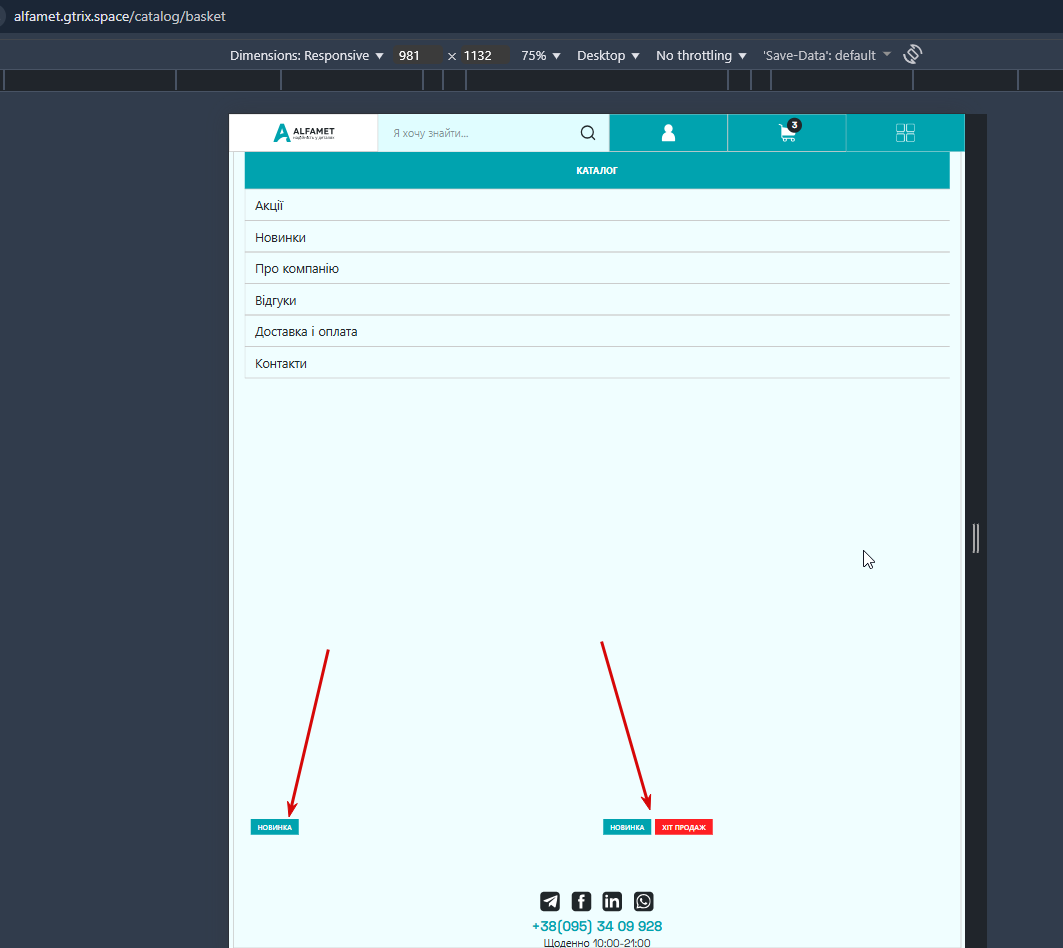
Task: Open the Про компанію menu item
Action: [597, 269]
